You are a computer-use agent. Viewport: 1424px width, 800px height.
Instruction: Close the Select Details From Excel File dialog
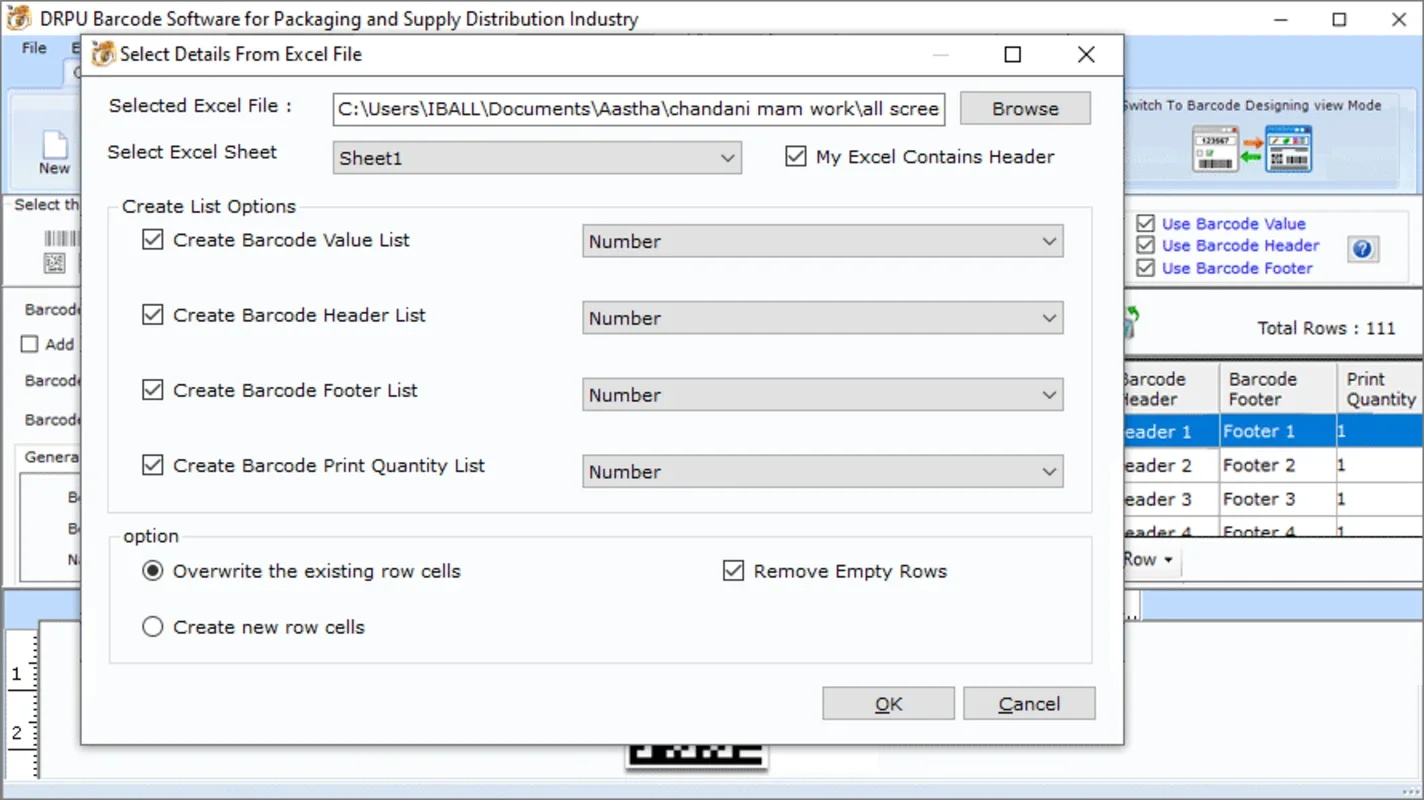1086,55
